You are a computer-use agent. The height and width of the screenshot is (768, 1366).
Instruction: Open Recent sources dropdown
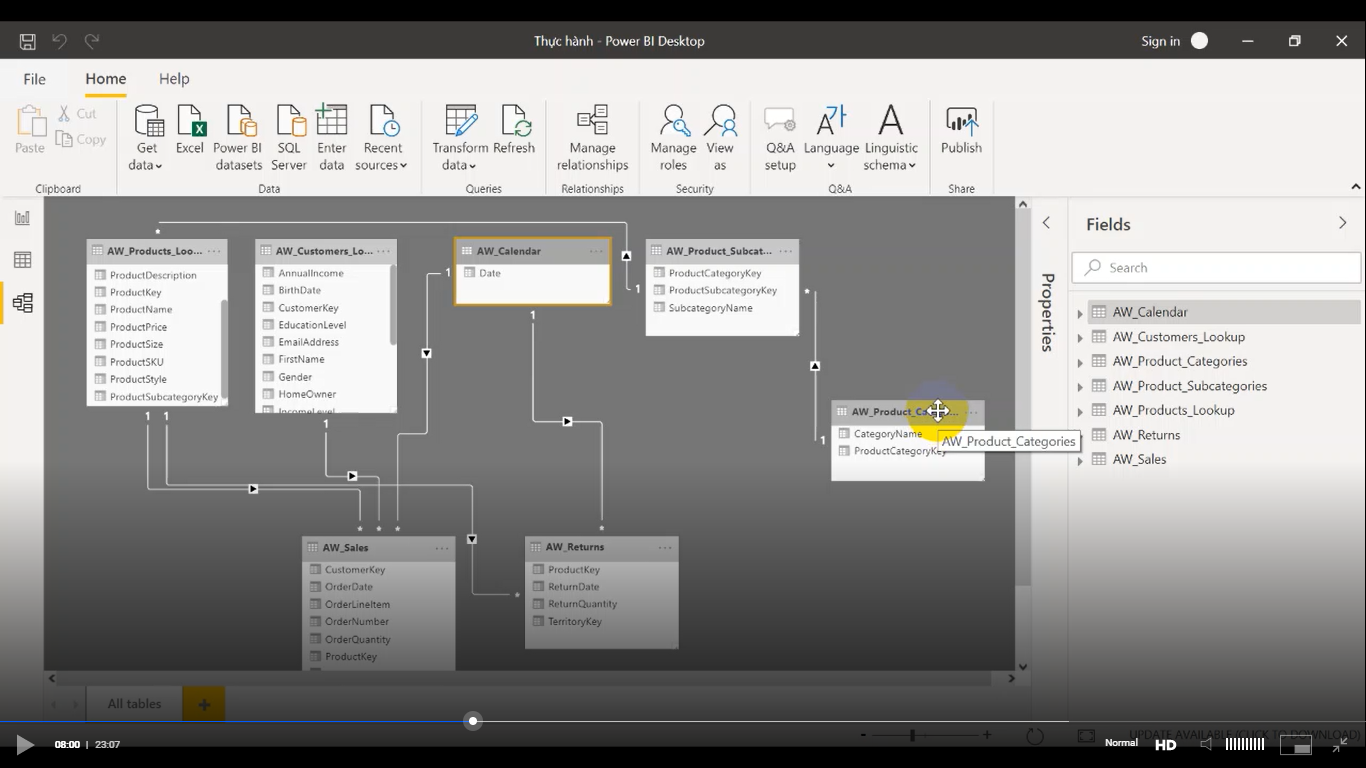coord(382,138)
